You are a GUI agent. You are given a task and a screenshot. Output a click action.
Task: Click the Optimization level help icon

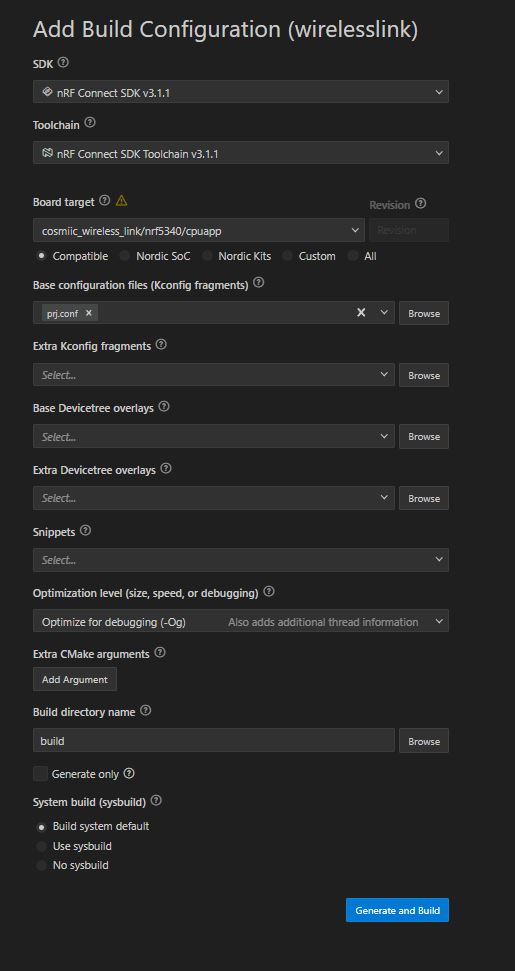click(x=269, y=591)
